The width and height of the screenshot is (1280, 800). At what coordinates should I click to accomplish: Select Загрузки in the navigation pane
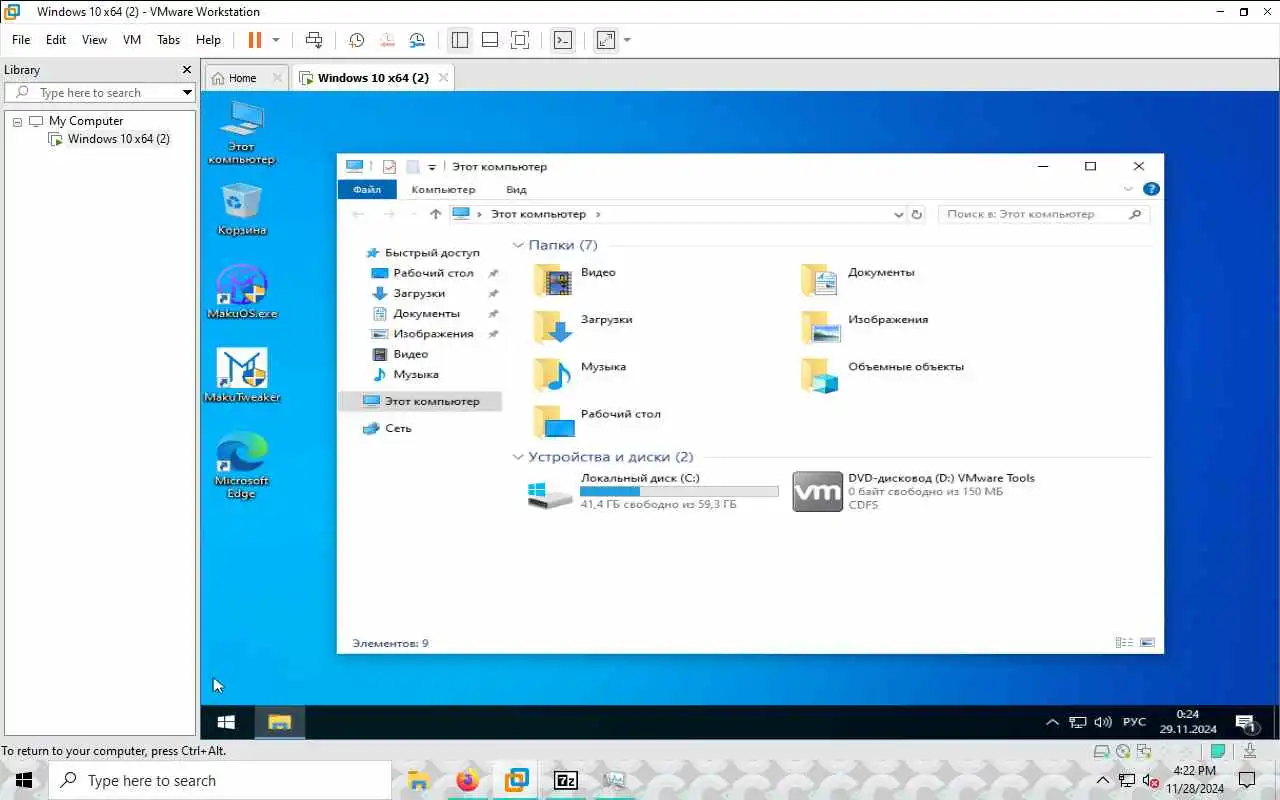pos(419,293)
